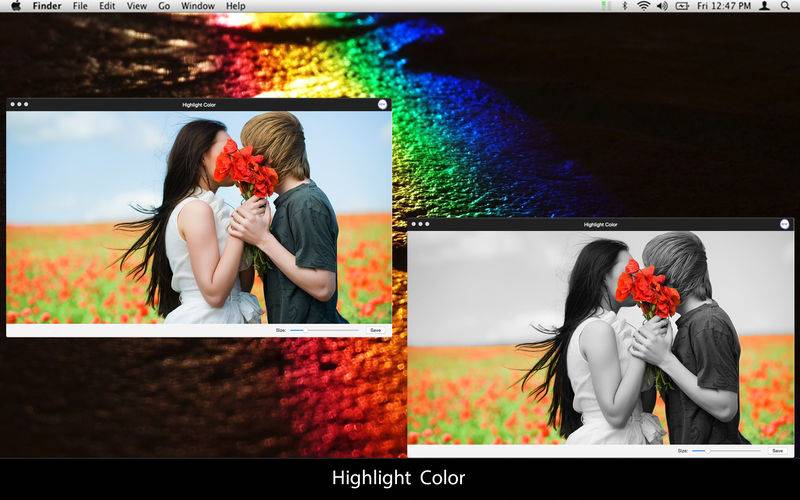
Task: Minimize the grayscale photo Highlight Color window
Action: 420,224
